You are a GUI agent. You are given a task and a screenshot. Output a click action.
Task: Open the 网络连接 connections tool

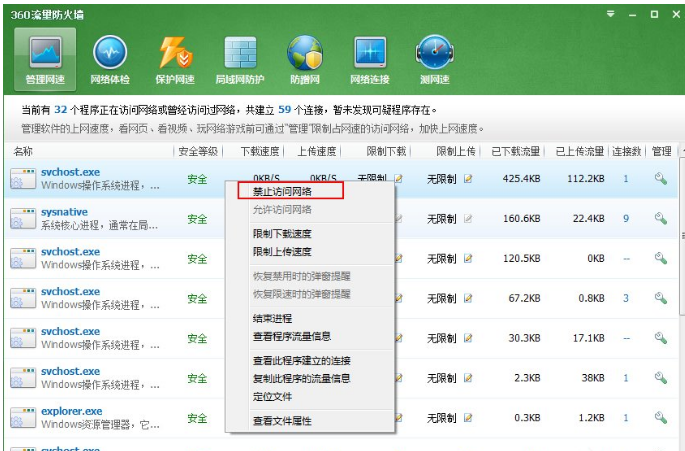coord(370,59)
